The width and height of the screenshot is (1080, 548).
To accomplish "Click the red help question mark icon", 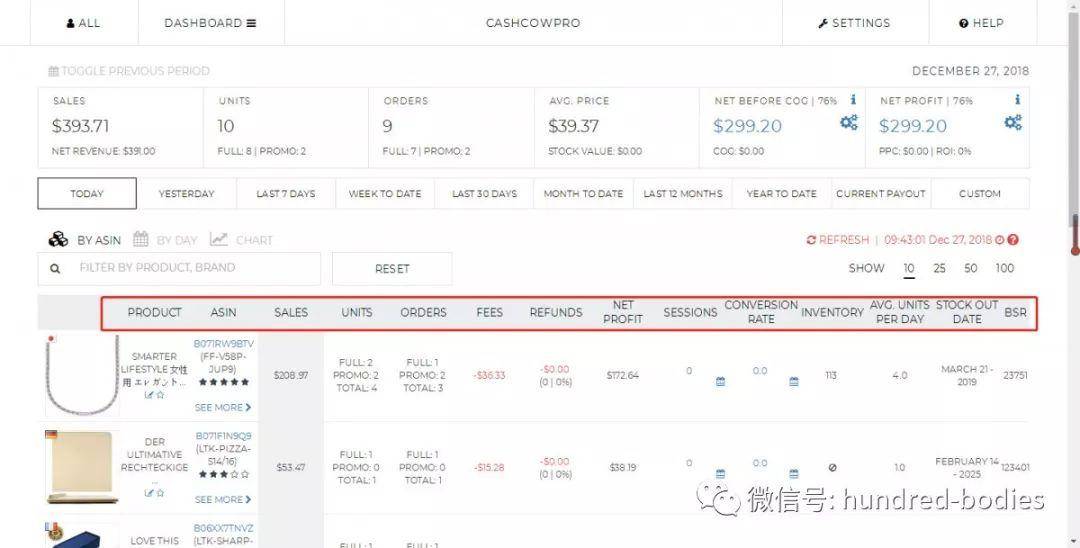I will [x=1013, y=240].
